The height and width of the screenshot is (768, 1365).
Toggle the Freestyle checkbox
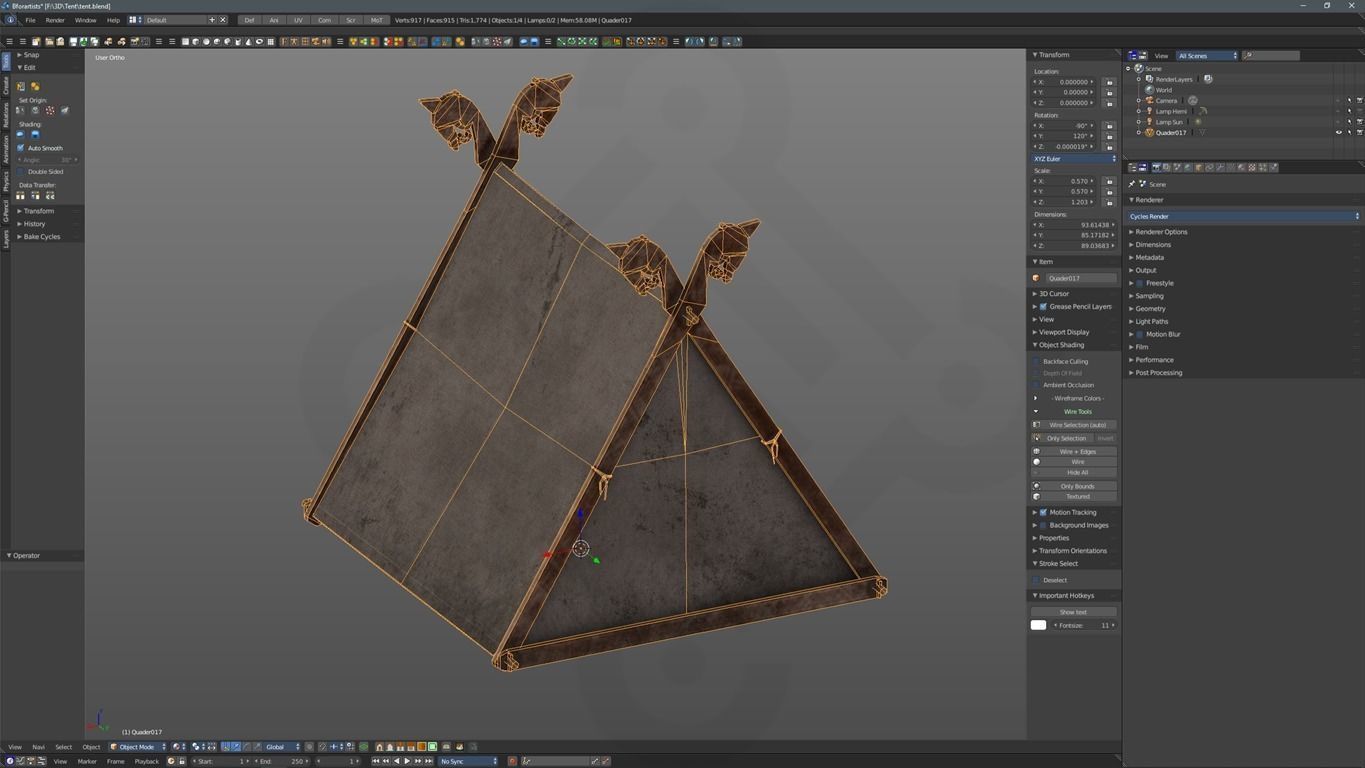(x=1139, y=283)
